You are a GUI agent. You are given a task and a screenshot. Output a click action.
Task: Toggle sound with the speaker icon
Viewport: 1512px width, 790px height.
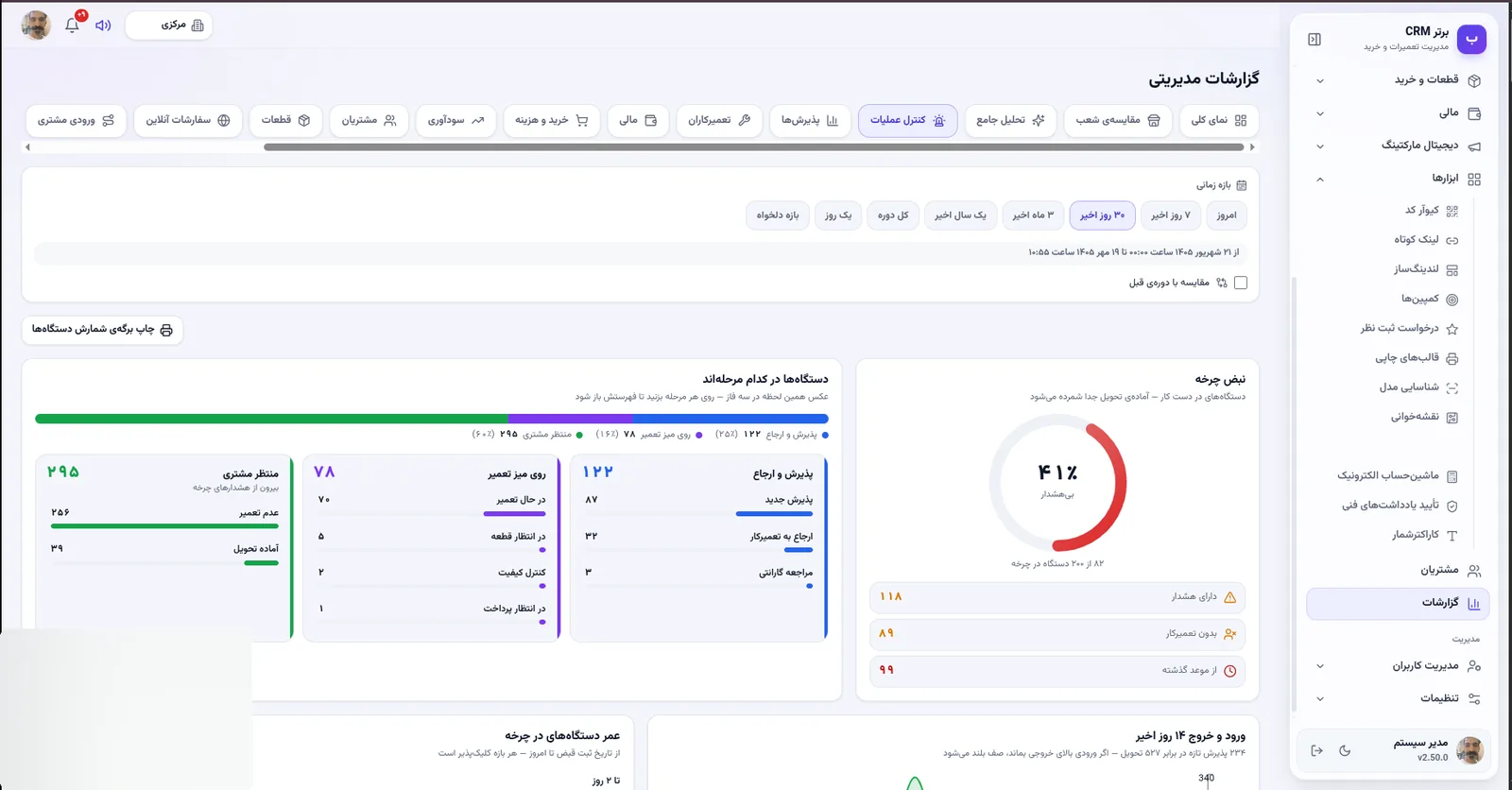(x=103, y=26)
